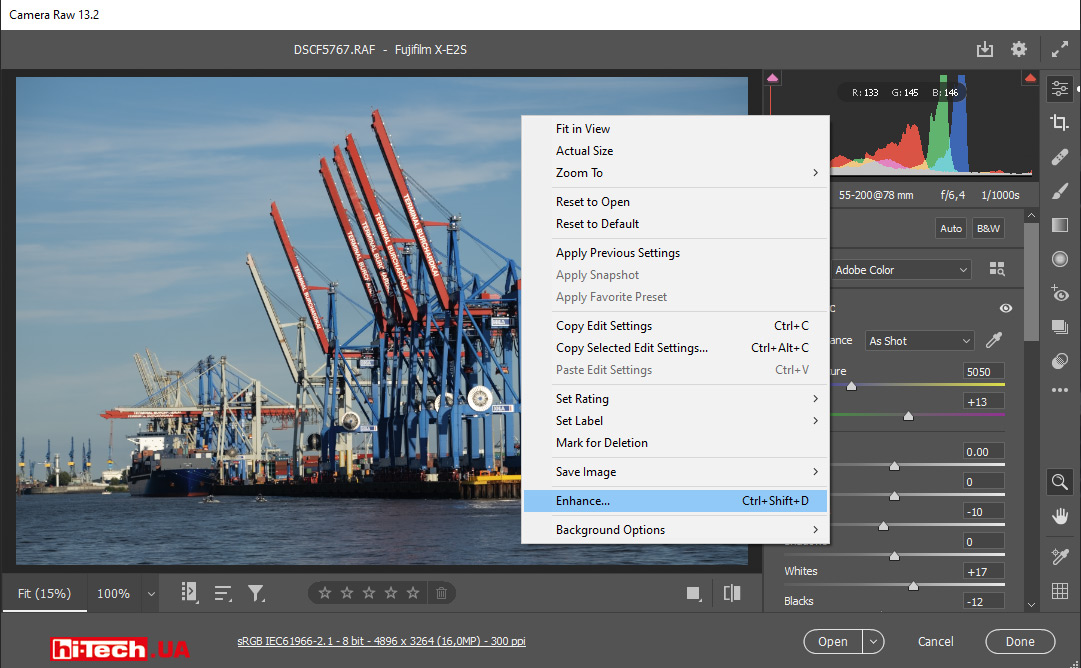
Task: Select the Red Eye removal tool
Action: pos(1060,293)
